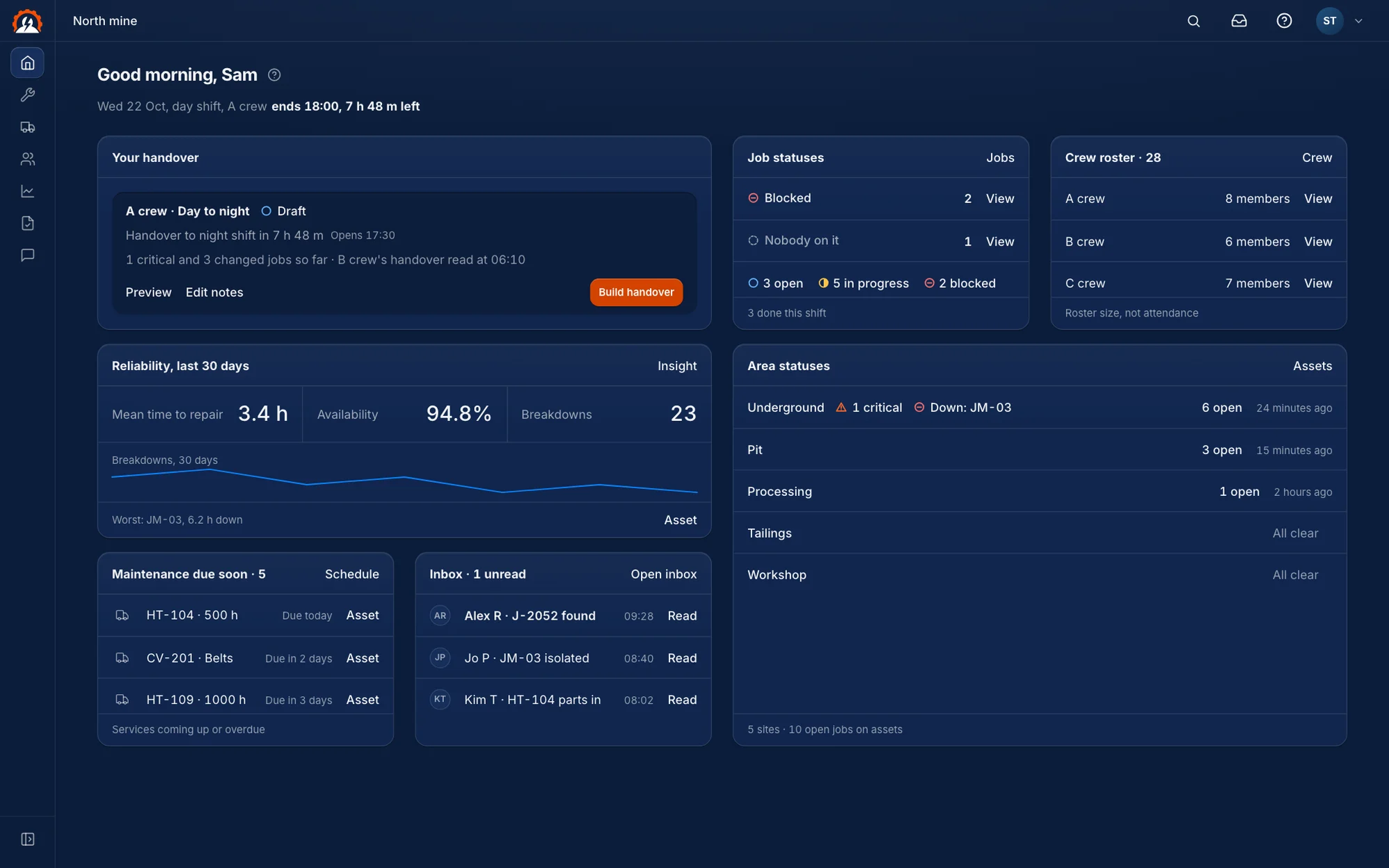This screenshot has width=1389, height=868.
Task: Click the Build handover button
Action: click(x=636, y=292)
